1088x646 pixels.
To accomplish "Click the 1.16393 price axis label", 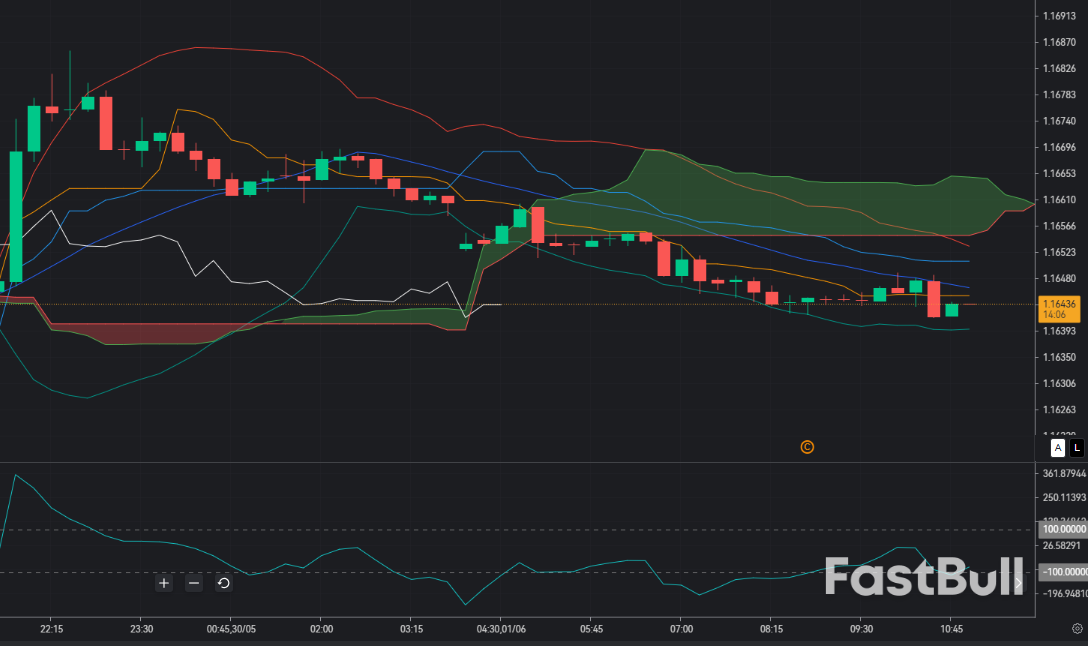I will pos(1060,331).
